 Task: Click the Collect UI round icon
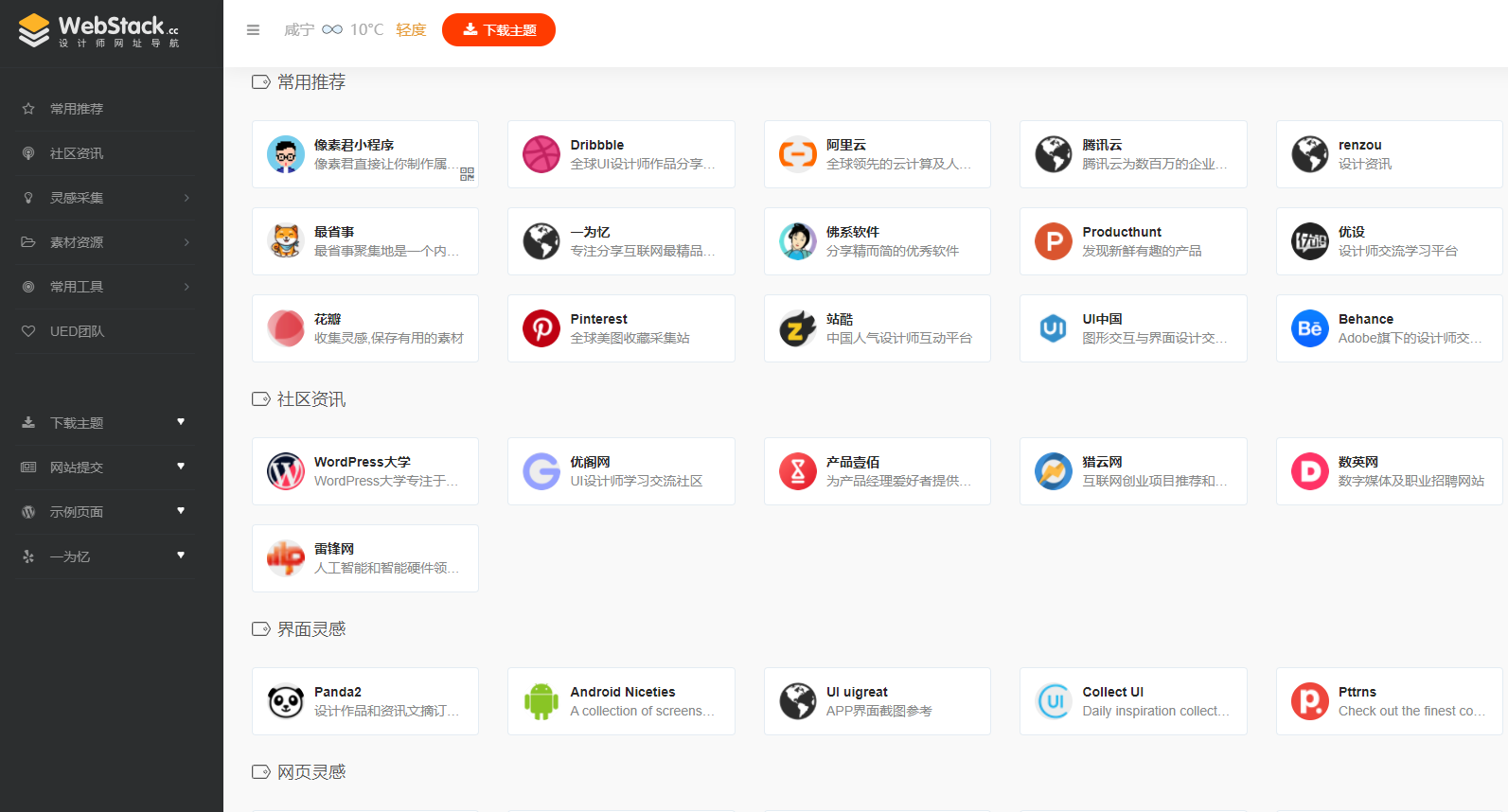[x=1054, y=701]
